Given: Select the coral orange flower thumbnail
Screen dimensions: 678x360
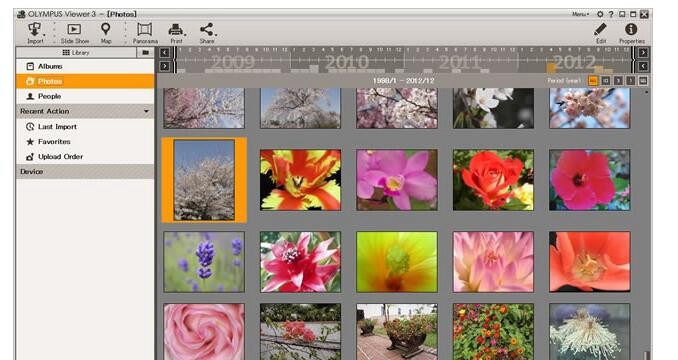Looking at the screenshot, I should pyautogui.click(x=590, y=261).
